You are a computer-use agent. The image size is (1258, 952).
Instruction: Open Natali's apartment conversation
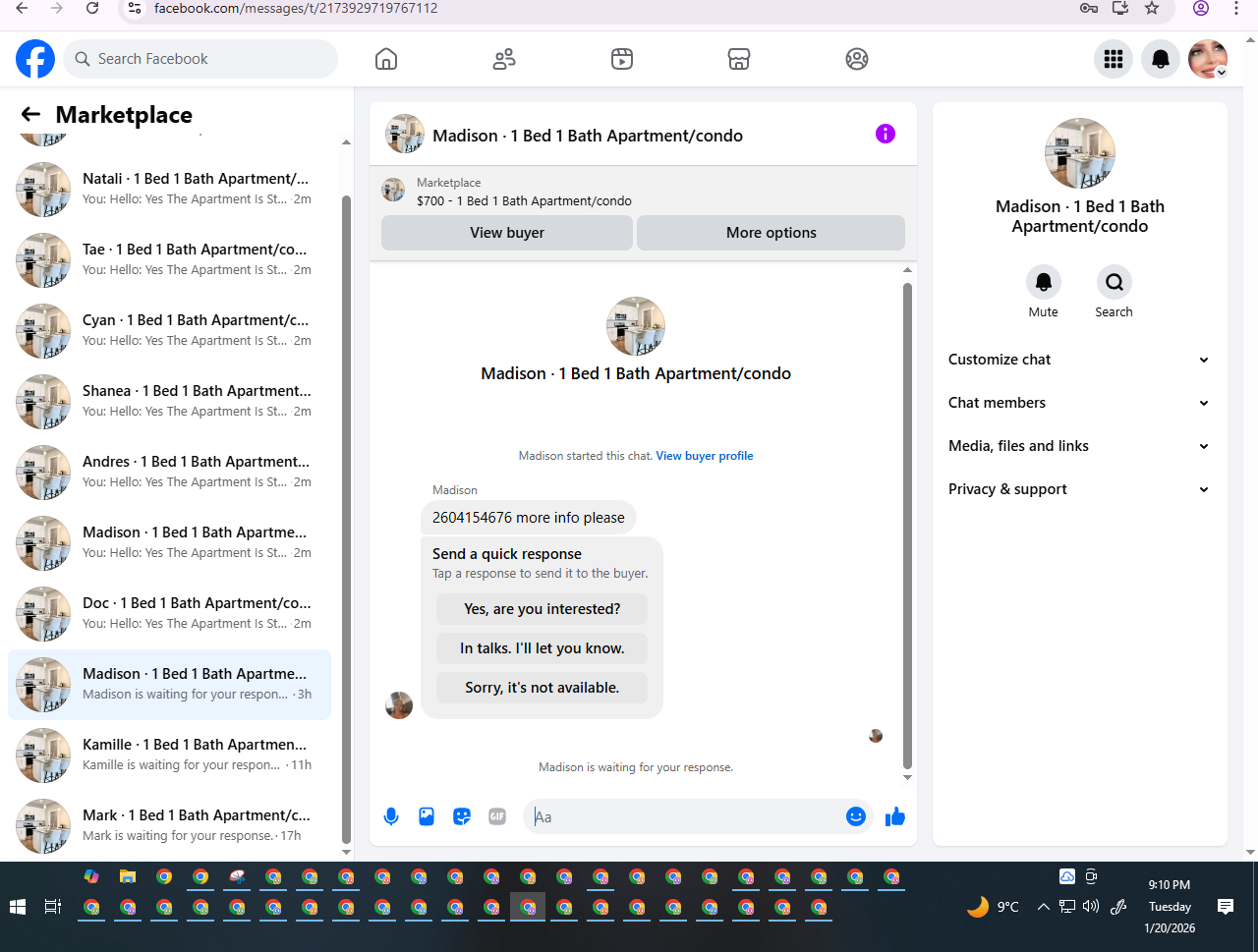(169, 190)
